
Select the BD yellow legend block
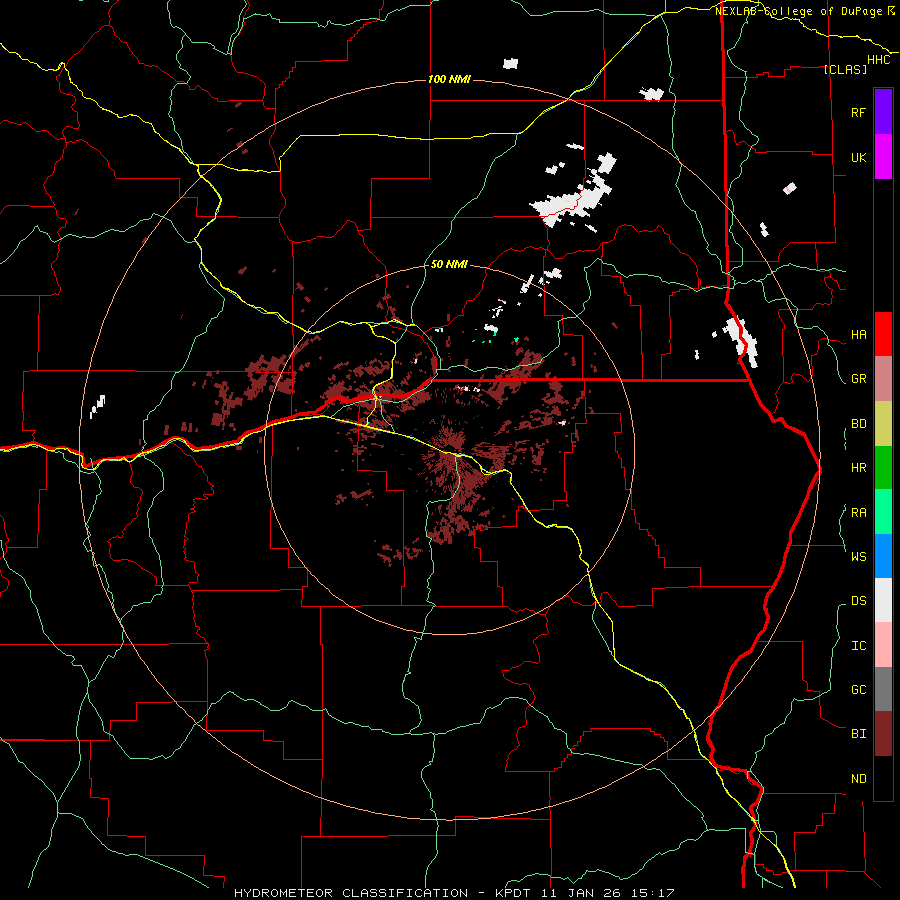coord(883,424)
